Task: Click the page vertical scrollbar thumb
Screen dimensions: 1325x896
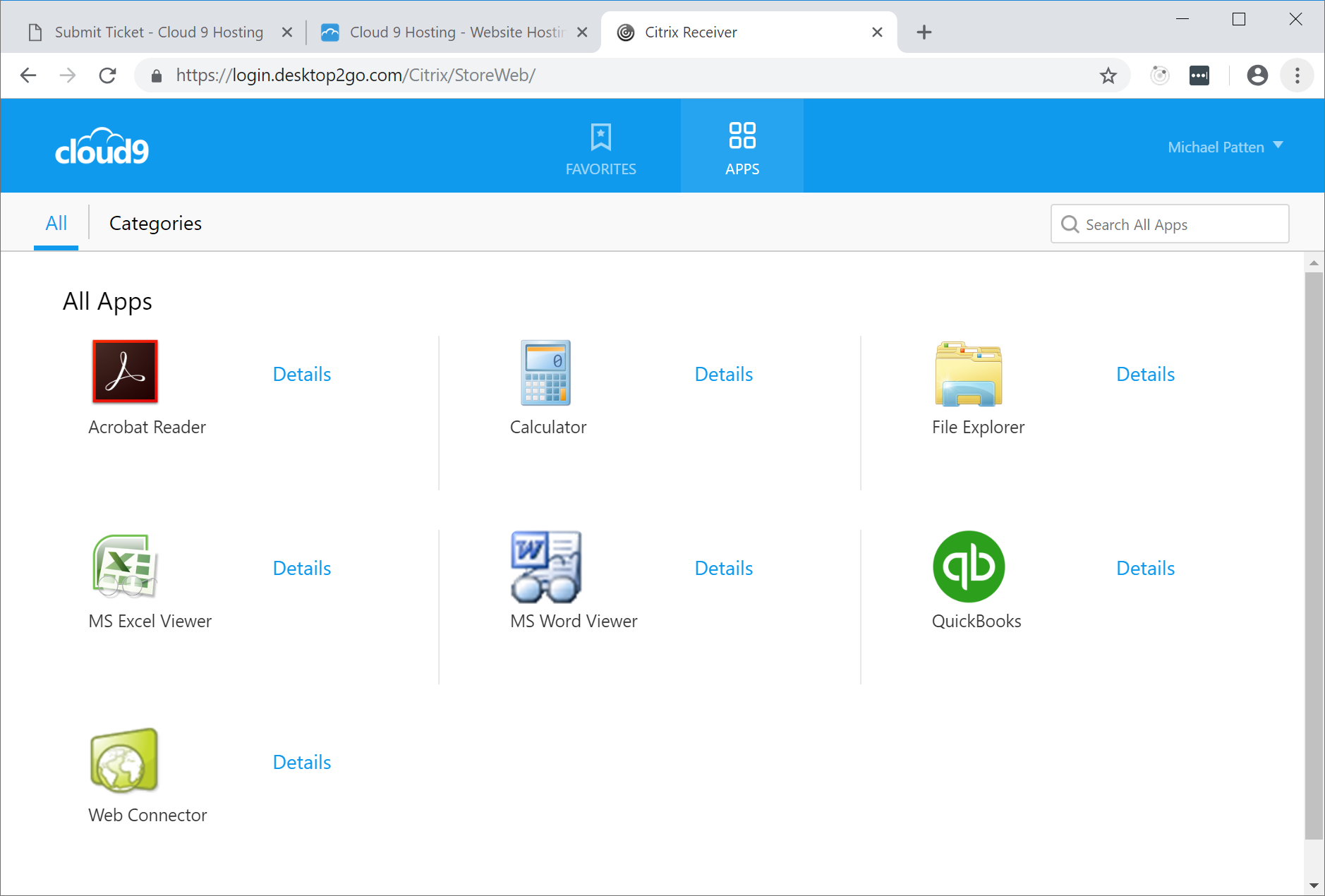Action: coord(1314,555)
